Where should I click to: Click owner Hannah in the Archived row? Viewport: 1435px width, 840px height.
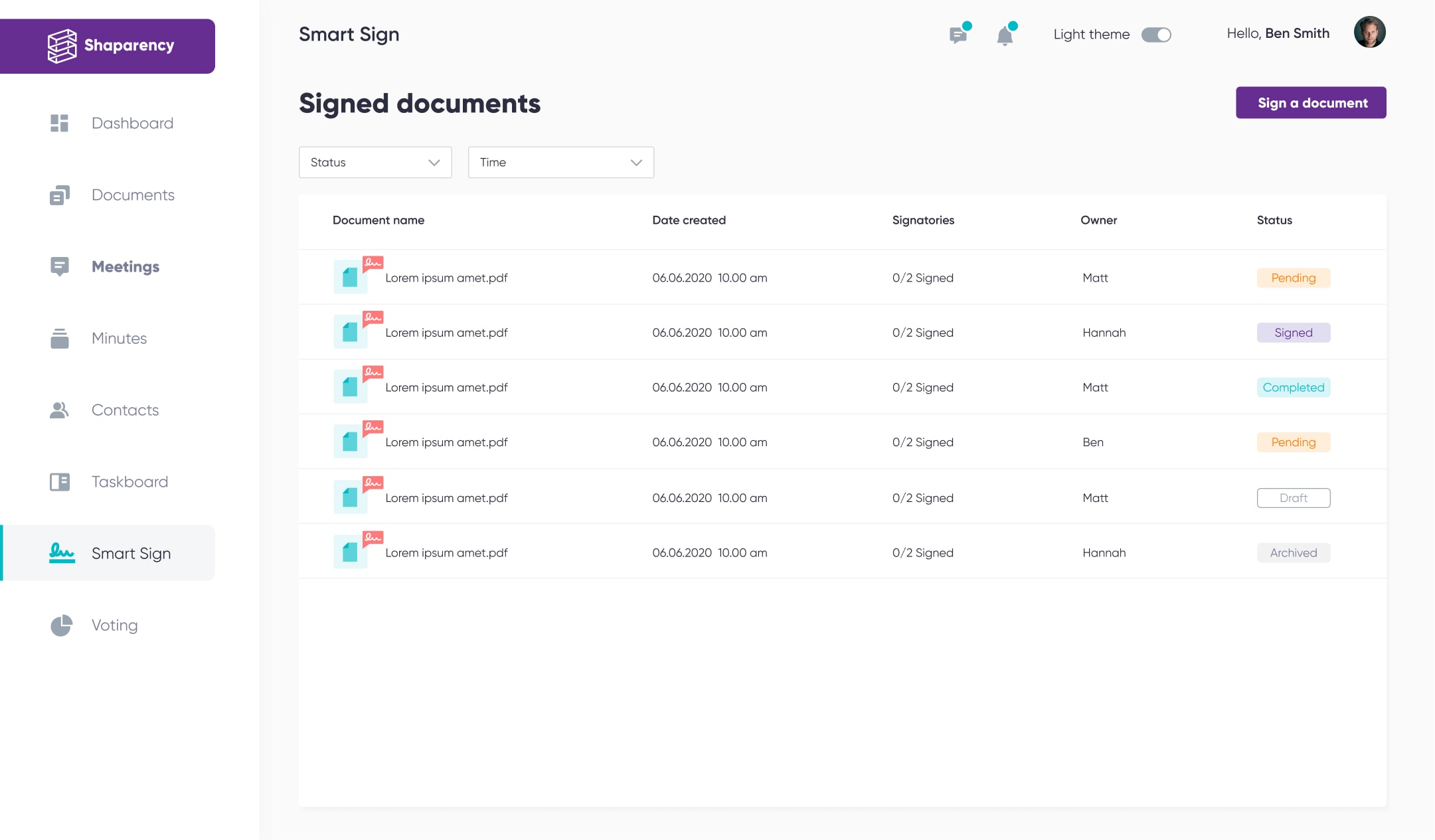[x=1104, y=552]
